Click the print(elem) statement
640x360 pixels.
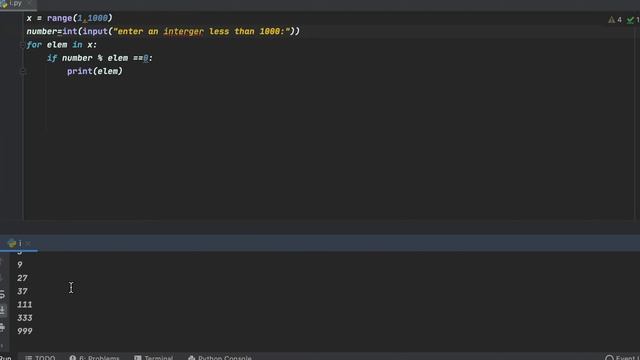point(95,71)
